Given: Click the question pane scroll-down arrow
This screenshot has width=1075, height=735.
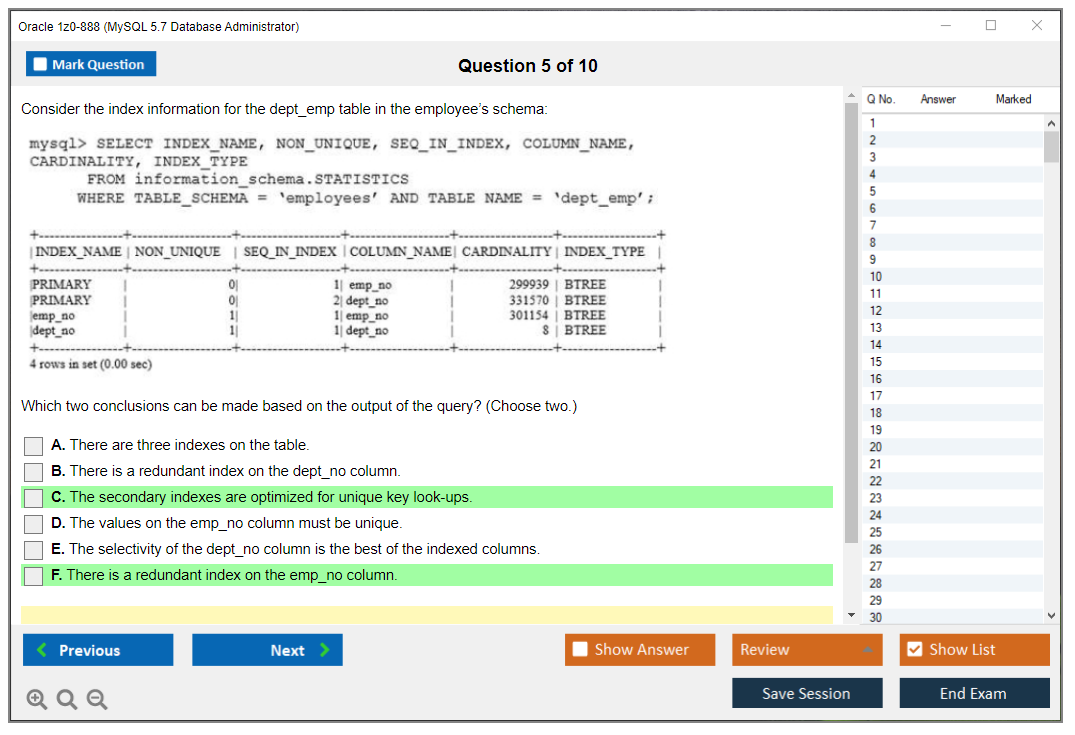Looking at the screenshot, I should pyautogui.click(x=852, y=614).
